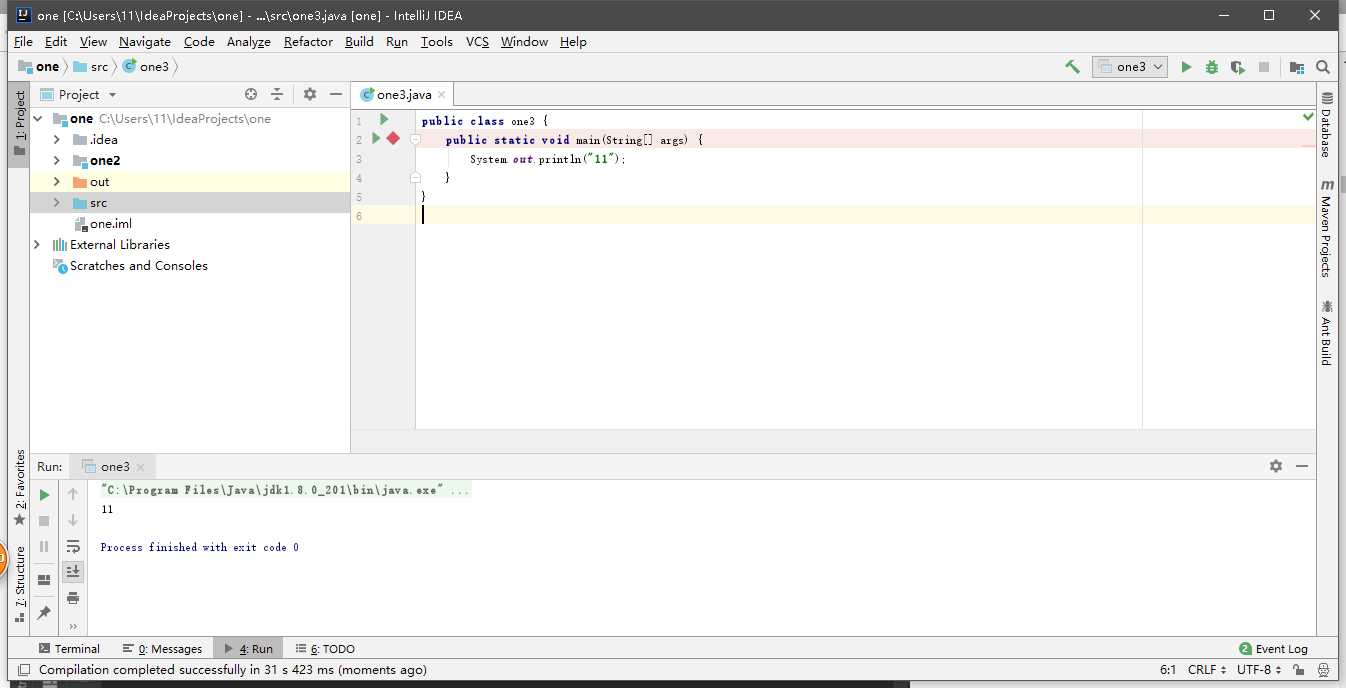Image resolution: width=1346 pixels, height=688 pixels.
Task: Open the Project Structure icon
Action: [1297, 67]
